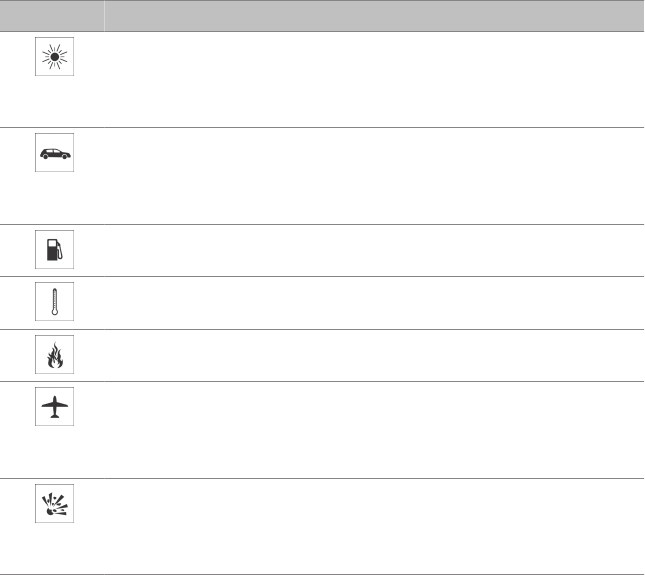The height and width of the screenshot is (575, 645).
Task: Click the wide right header cell
Action: tap(374, 15)
